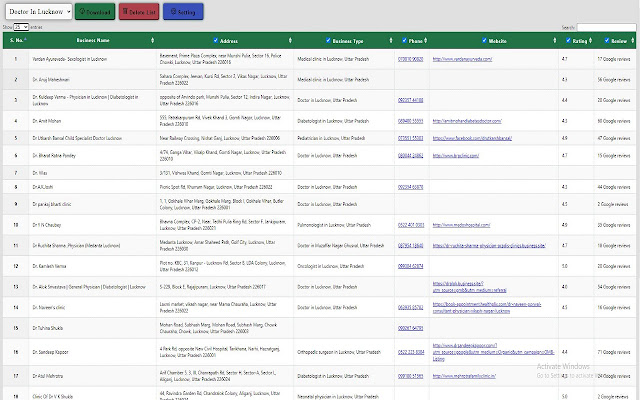Uncheck the Business Type column checkbox
Screen dimensions: 640x400
(x=328, y=40)
